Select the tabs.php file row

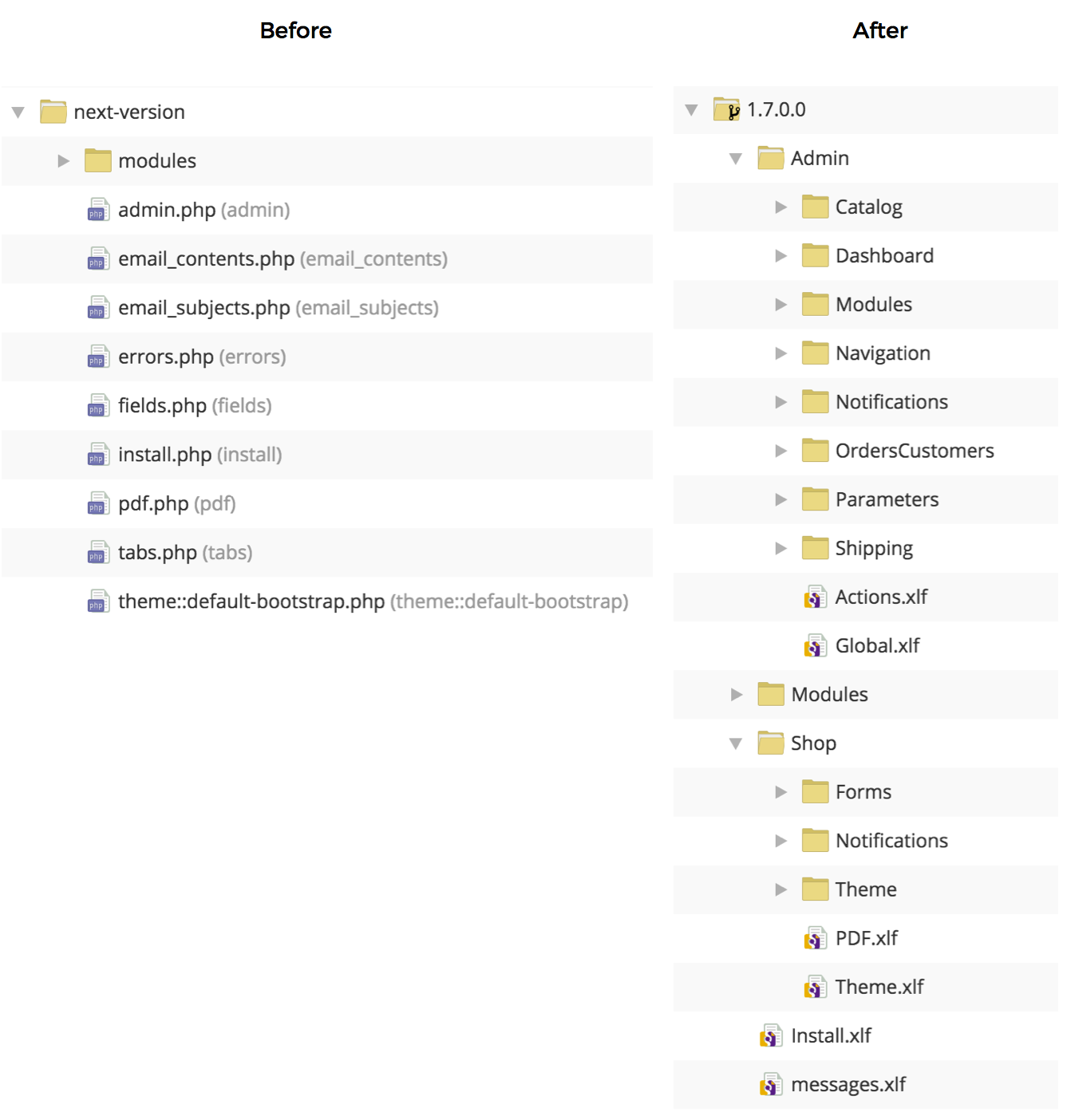click(327, 552)
